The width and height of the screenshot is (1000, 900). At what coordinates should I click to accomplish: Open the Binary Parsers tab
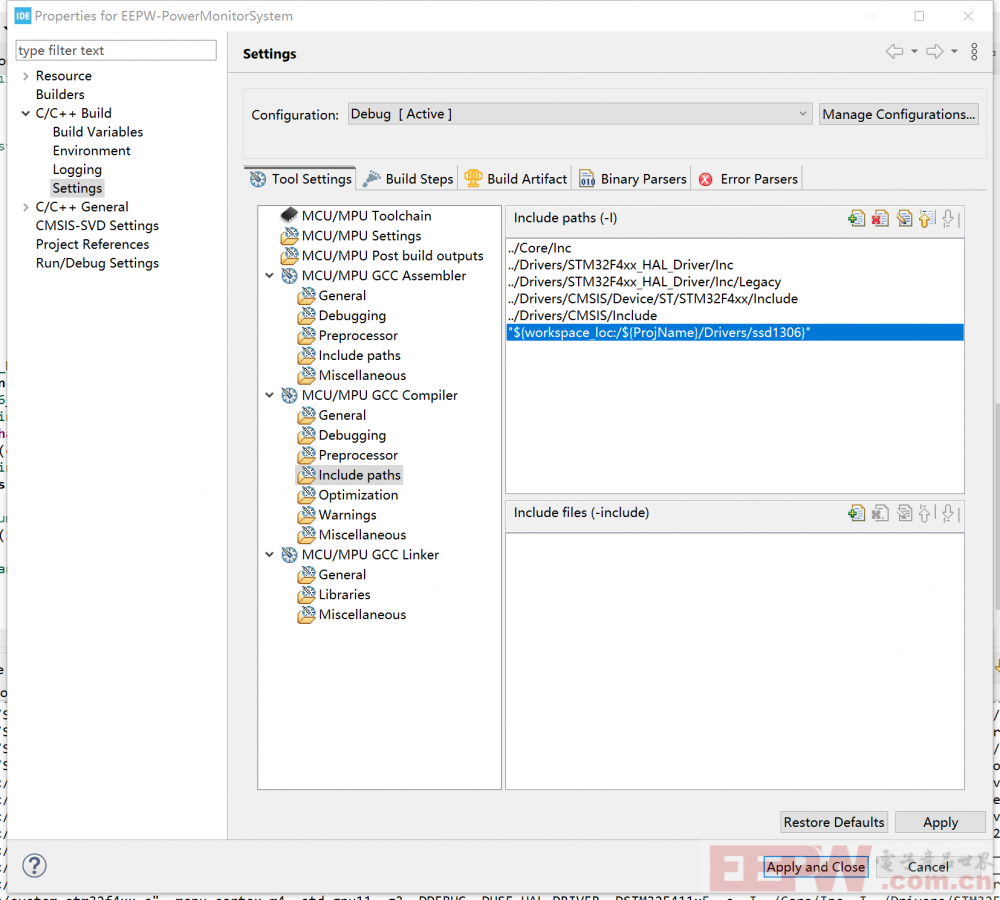click(x=633, y=179)
